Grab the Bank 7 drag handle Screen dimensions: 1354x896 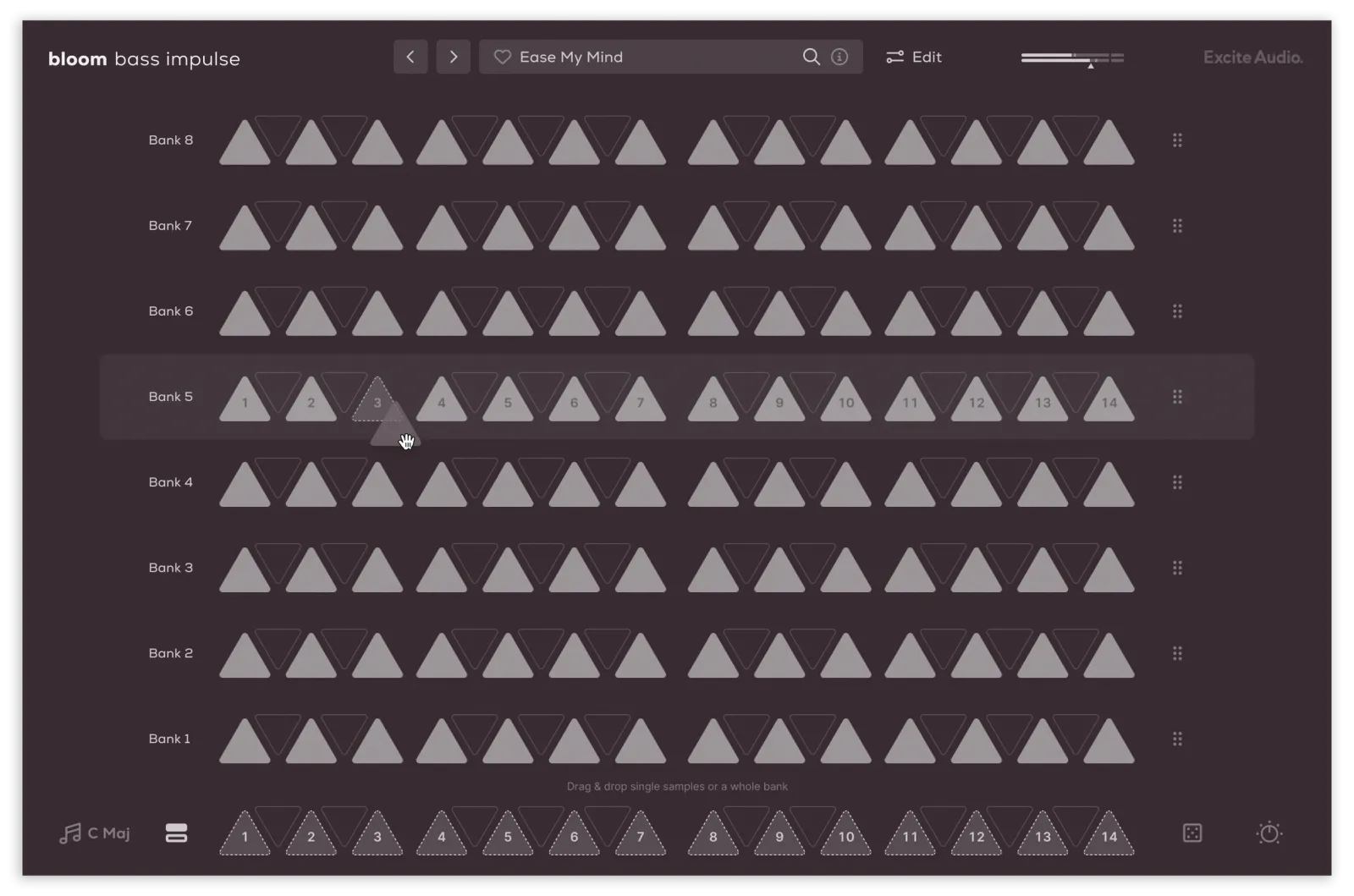point(1177,226)
